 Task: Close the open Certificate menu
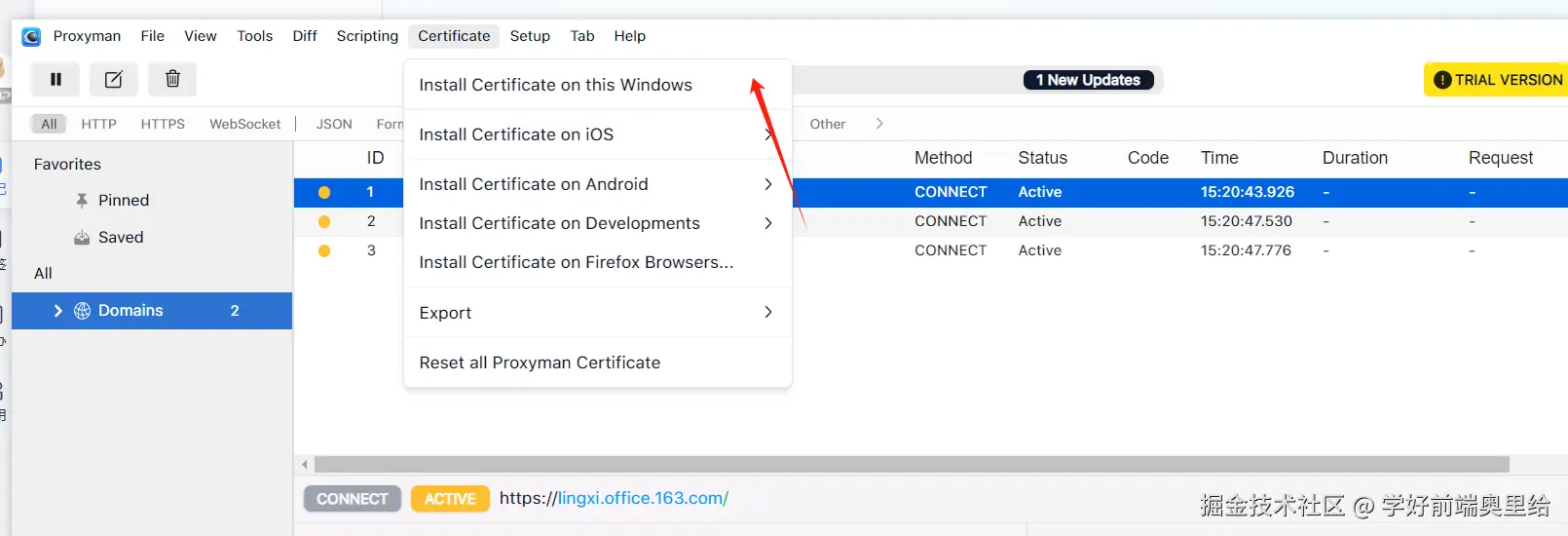point(454,36)
